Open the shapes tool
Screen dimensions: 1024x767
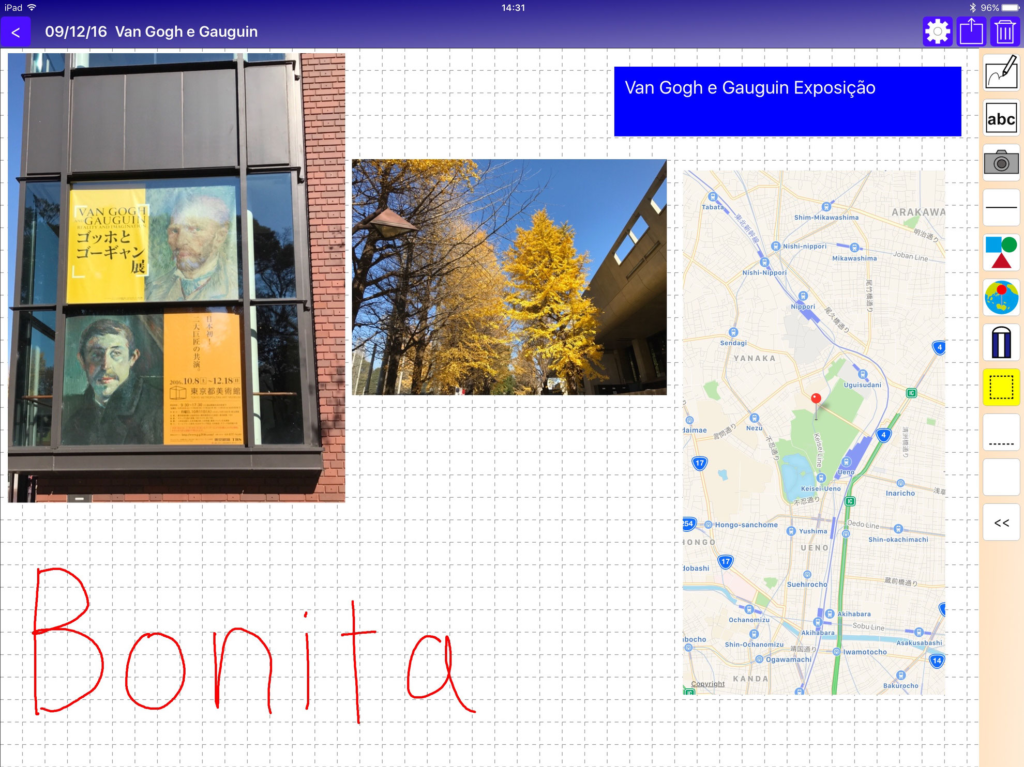pos(1001,252)
